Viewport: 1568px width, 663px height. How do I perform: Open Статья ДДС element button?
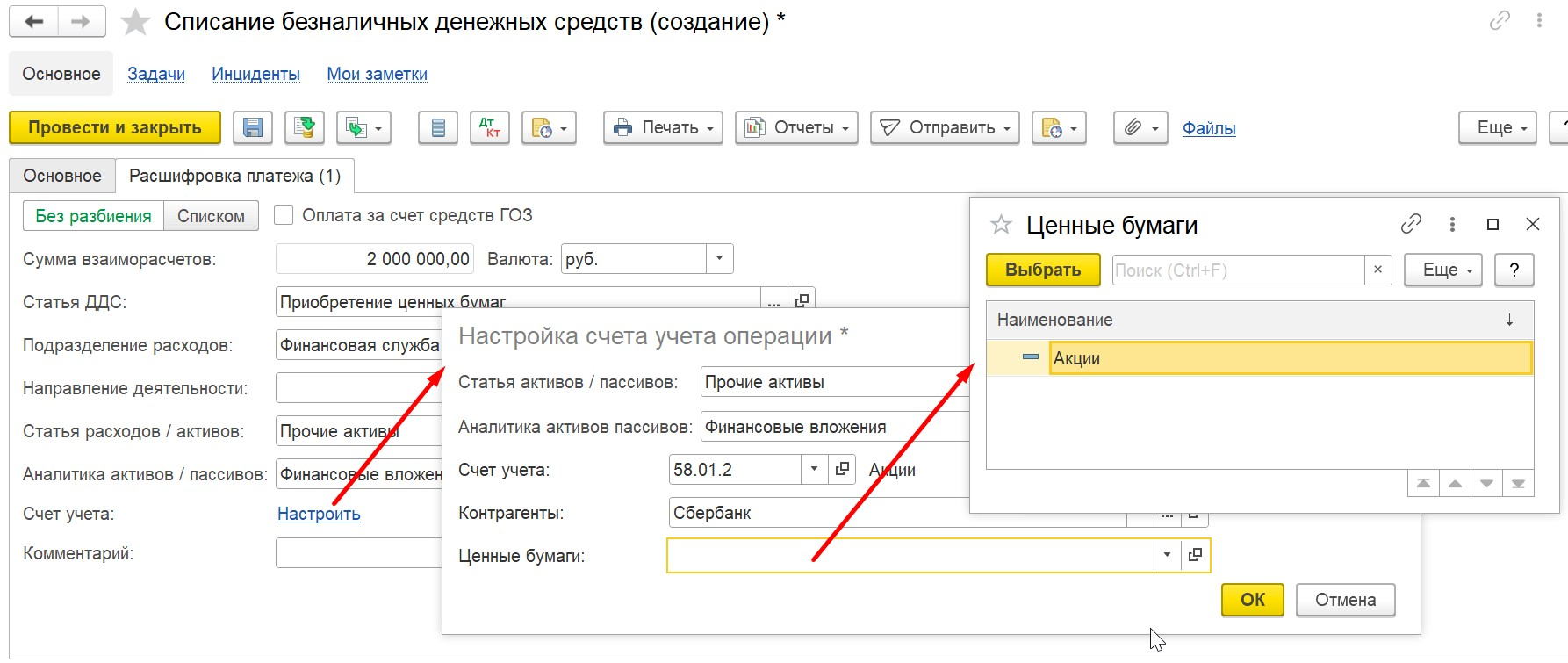[x=802, y=300]
